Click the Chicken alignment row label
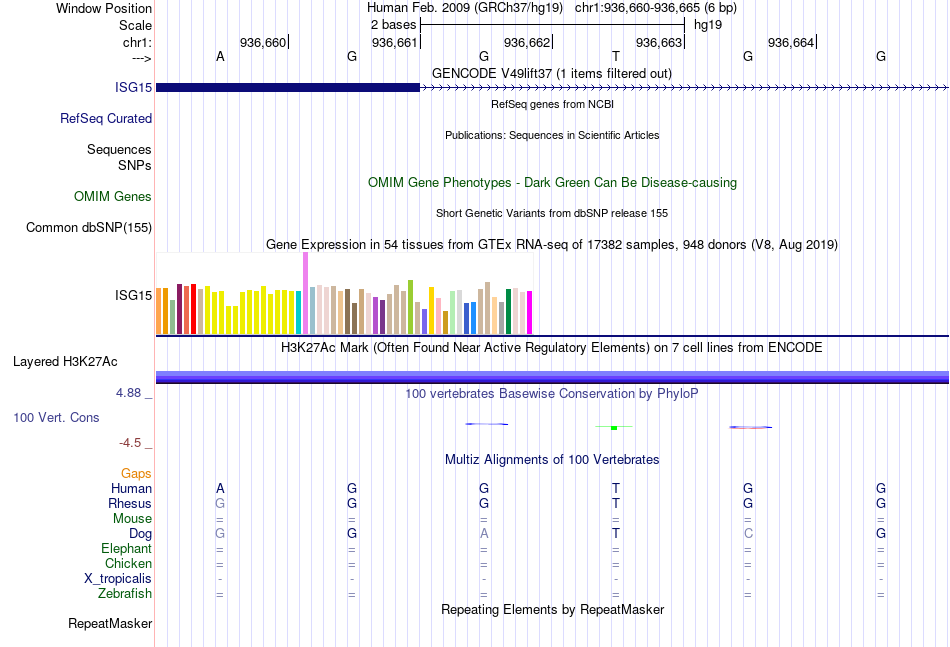The width and height of the screenshot is (950, 647). click(x=128, y=563)
